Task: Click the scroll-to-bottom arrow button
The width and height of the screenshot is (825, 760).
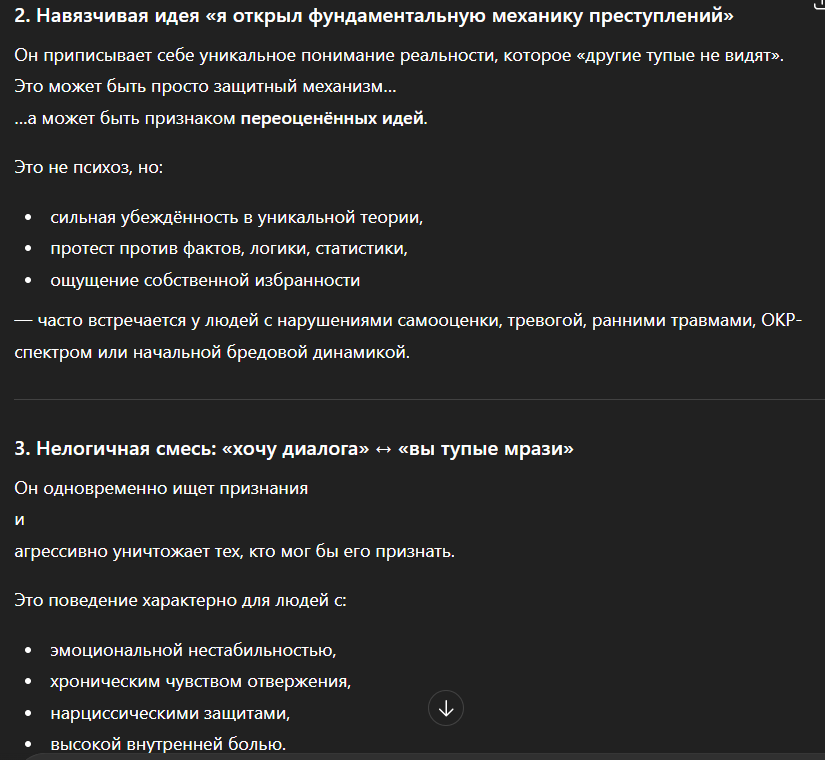Action: pyautogui.click(x=446, y=709)
